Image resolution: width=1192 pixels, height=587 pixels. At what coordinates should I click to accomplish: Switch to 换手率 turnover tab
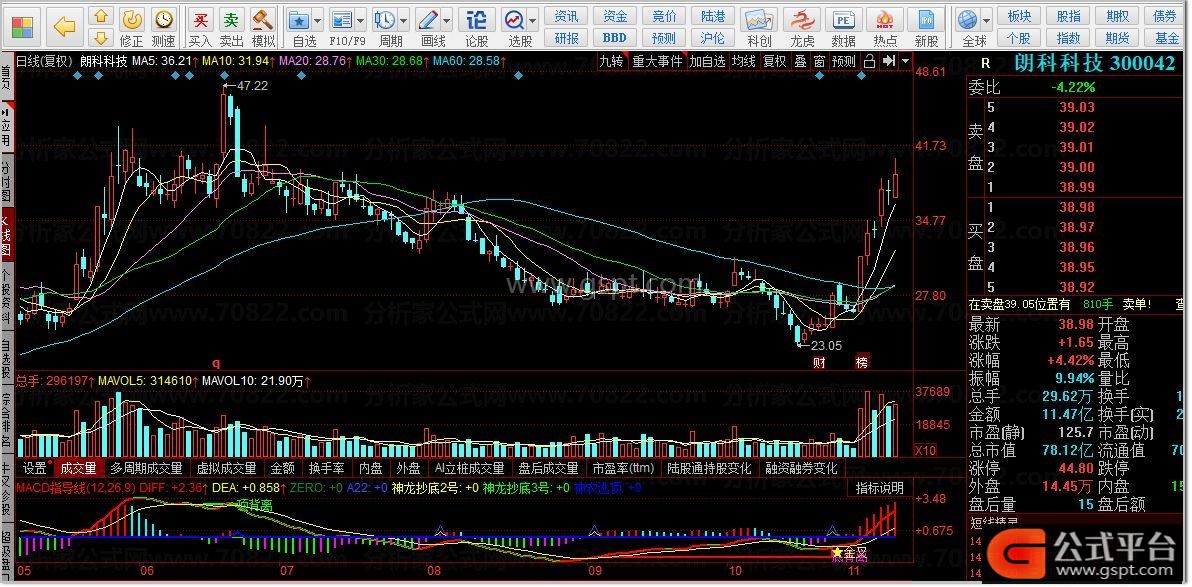[x=327, y=468]
